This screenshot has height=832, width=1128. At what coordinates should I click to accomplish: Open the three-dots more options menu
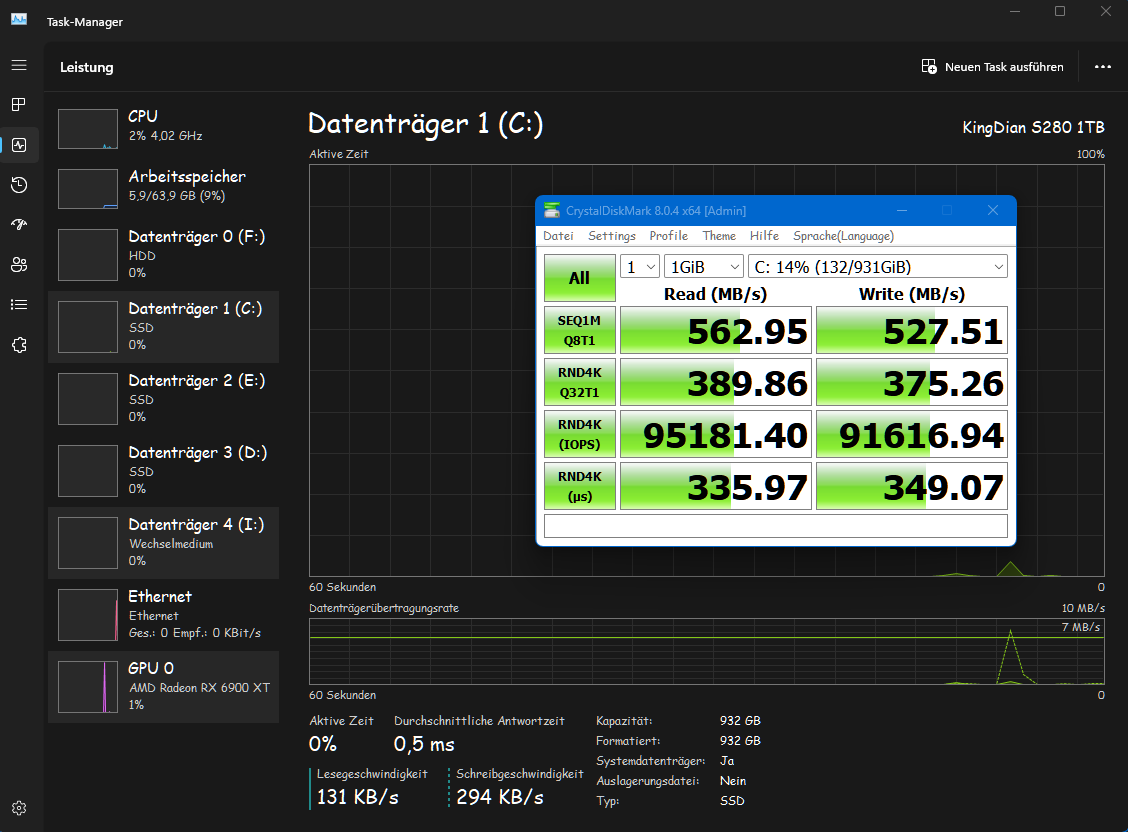[x=1103, y=67]
